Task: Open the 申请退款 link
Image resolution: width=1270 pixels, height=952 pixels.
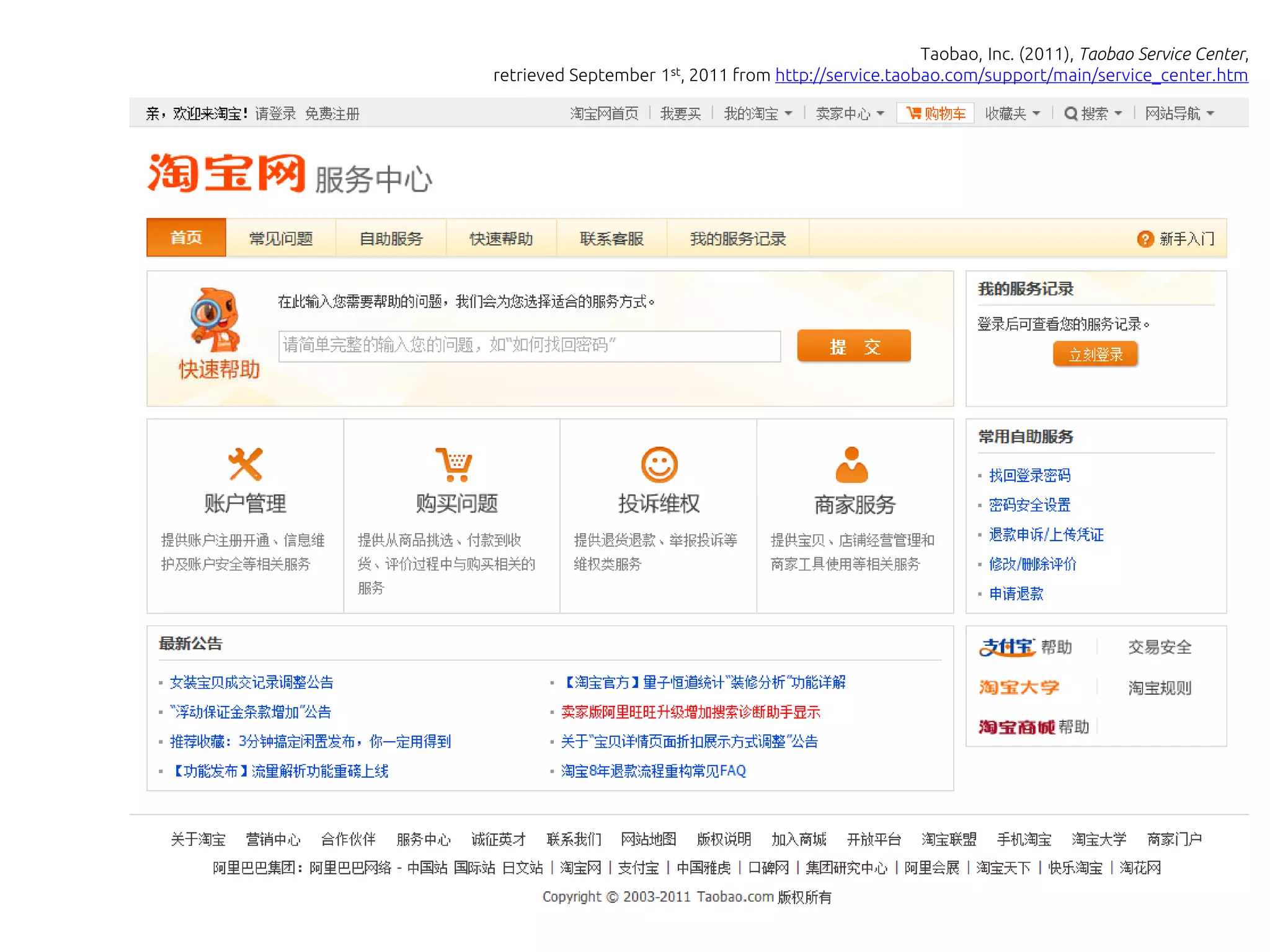Action: point(1016,594)
